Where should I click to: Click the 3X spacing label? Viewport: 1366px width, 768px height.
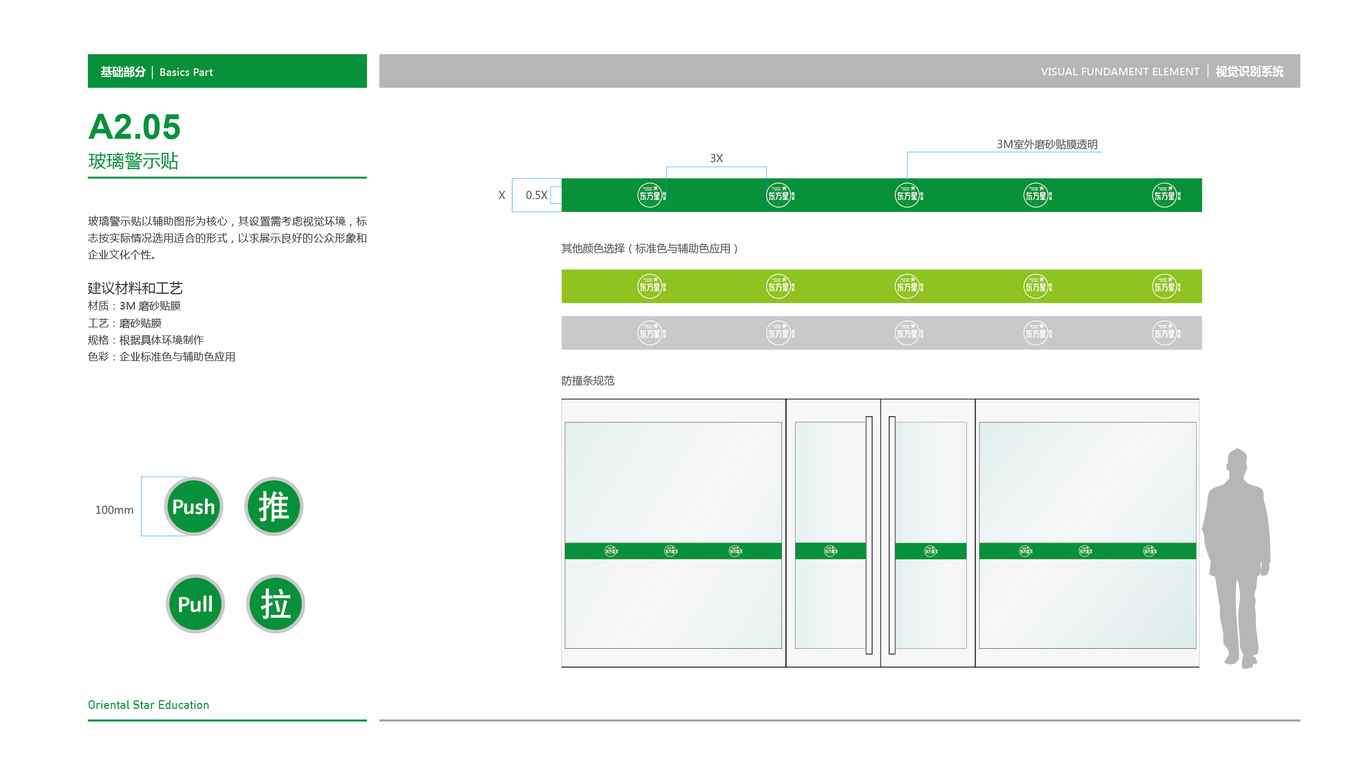tap(716, 158)
